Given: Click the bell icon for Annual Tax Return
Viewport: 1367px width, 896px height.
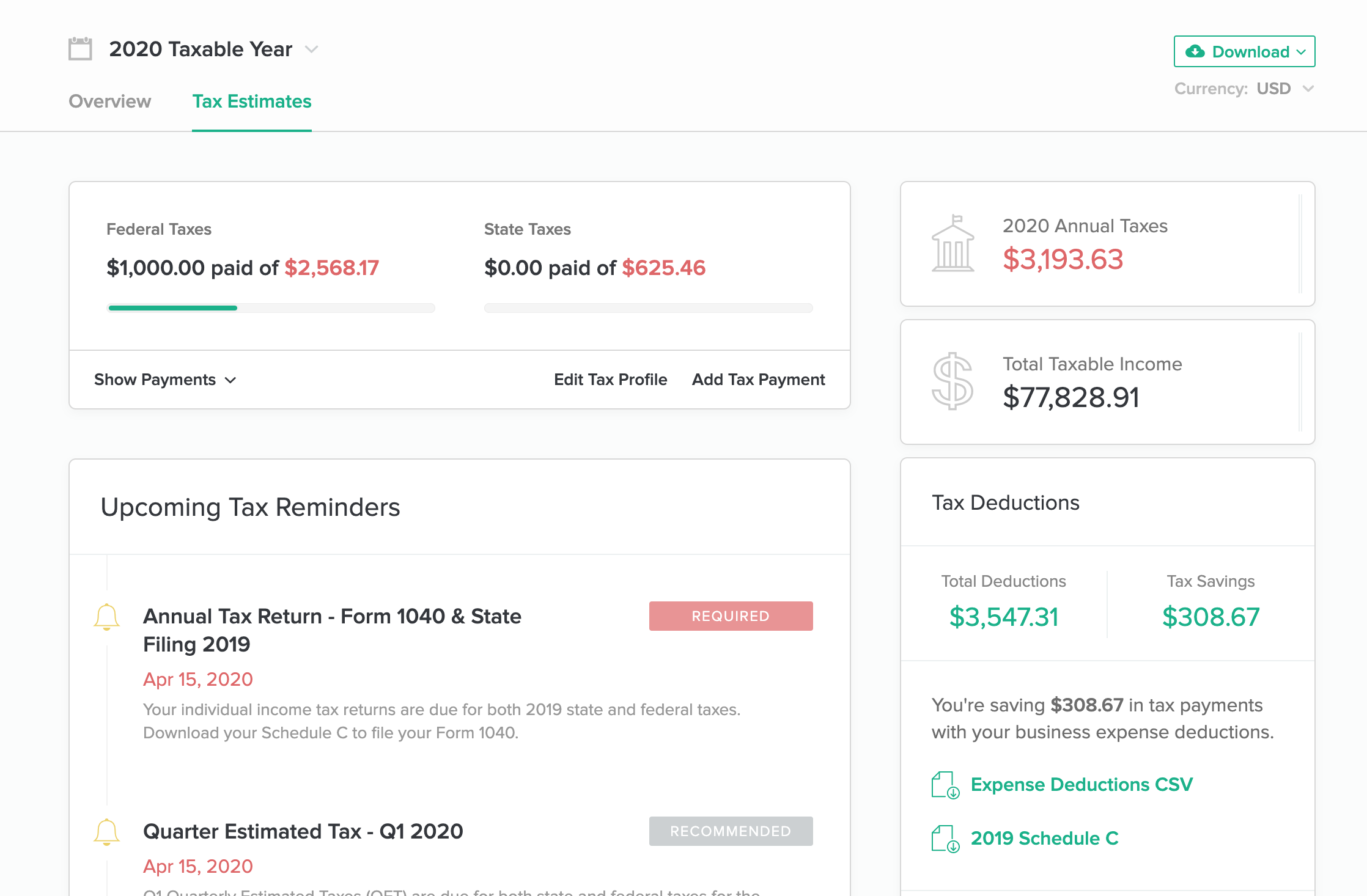Looking at the screenshot, I should point(106,617).
